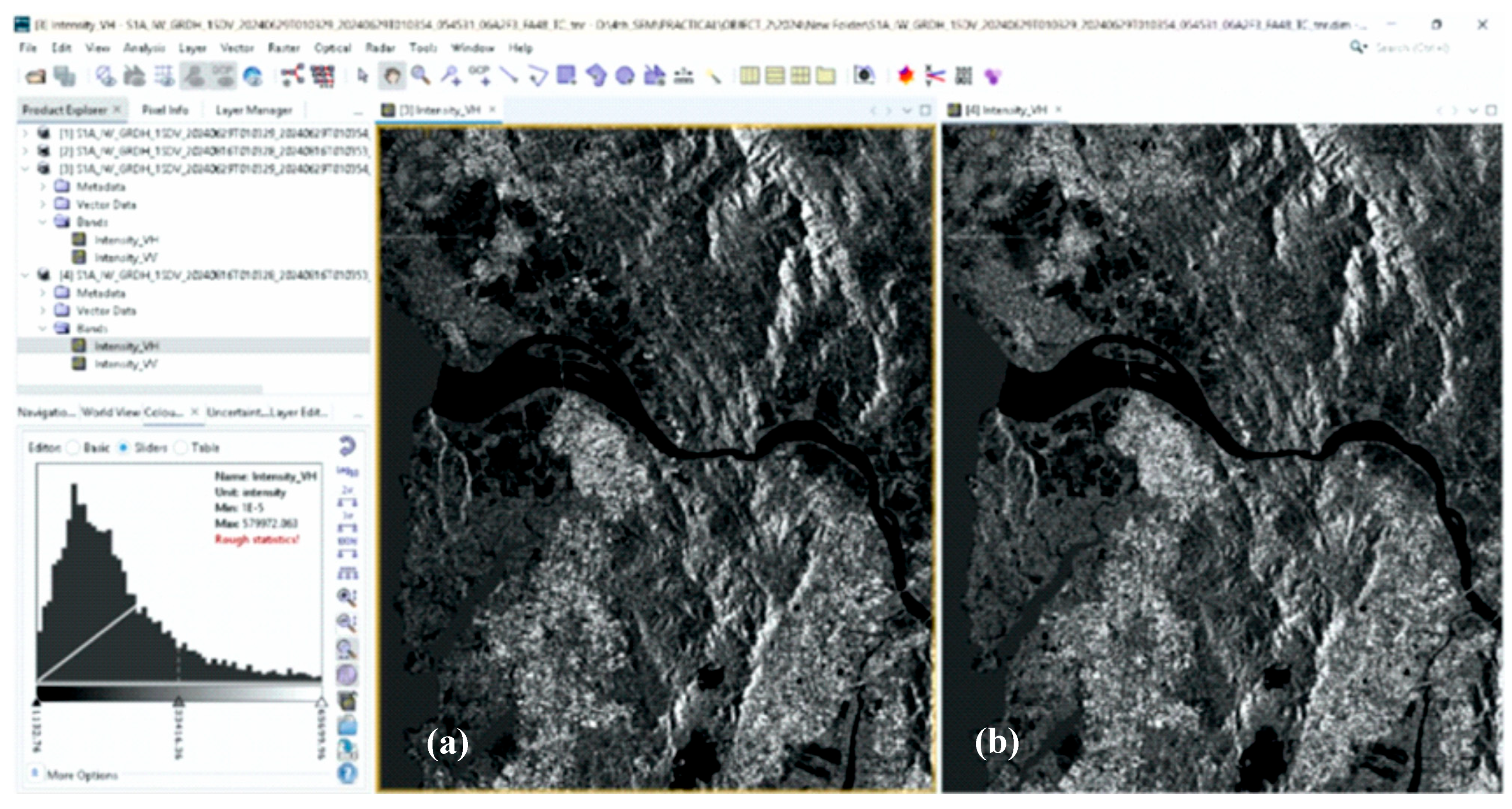The width and height of the screenshot is (1512, 809).
Task: Select the Draw Line tool
Action: pyautogui.click(x=508, y=76)
